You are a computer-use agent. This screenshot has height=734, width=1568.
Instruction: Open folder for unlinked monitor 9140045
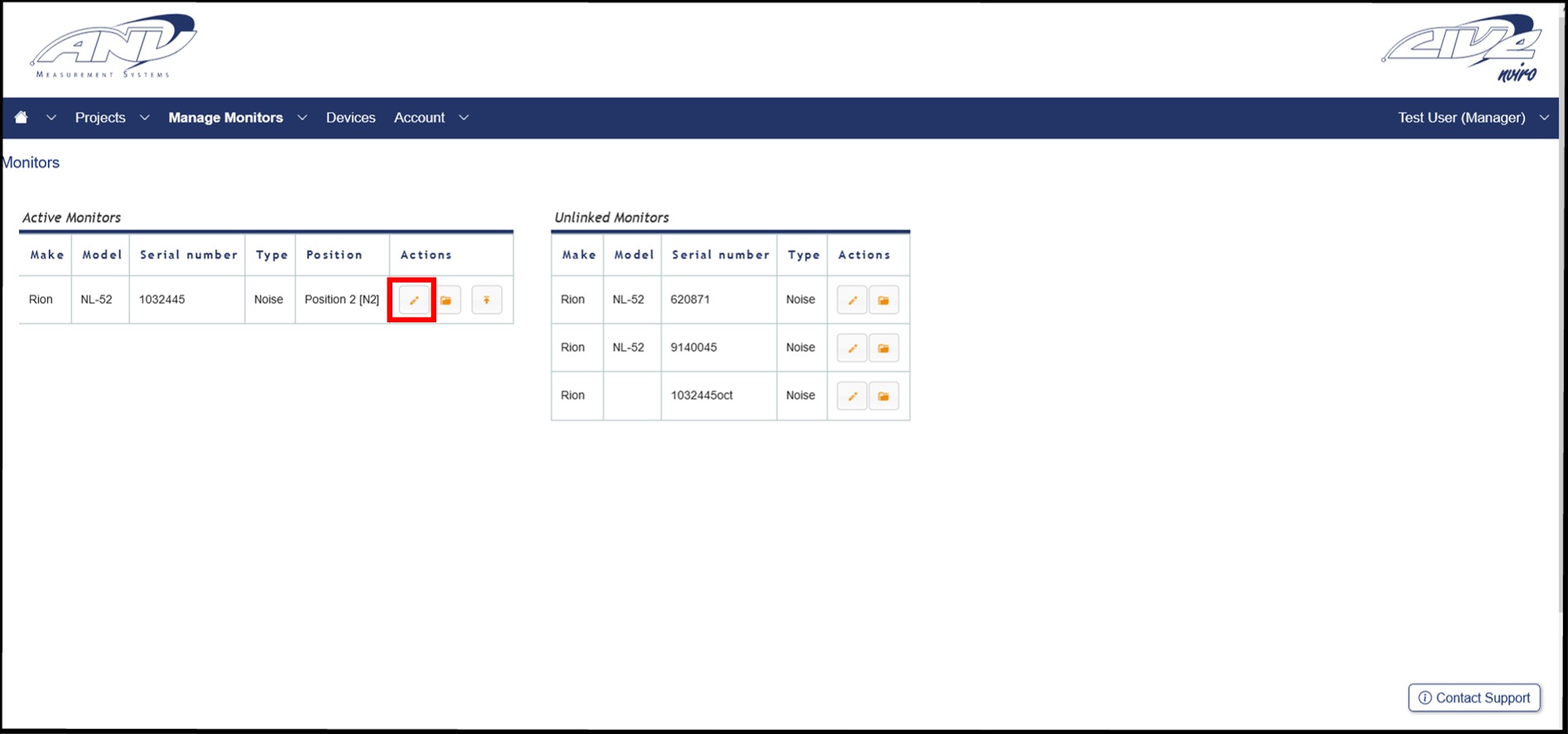click(x=884, y=348)
